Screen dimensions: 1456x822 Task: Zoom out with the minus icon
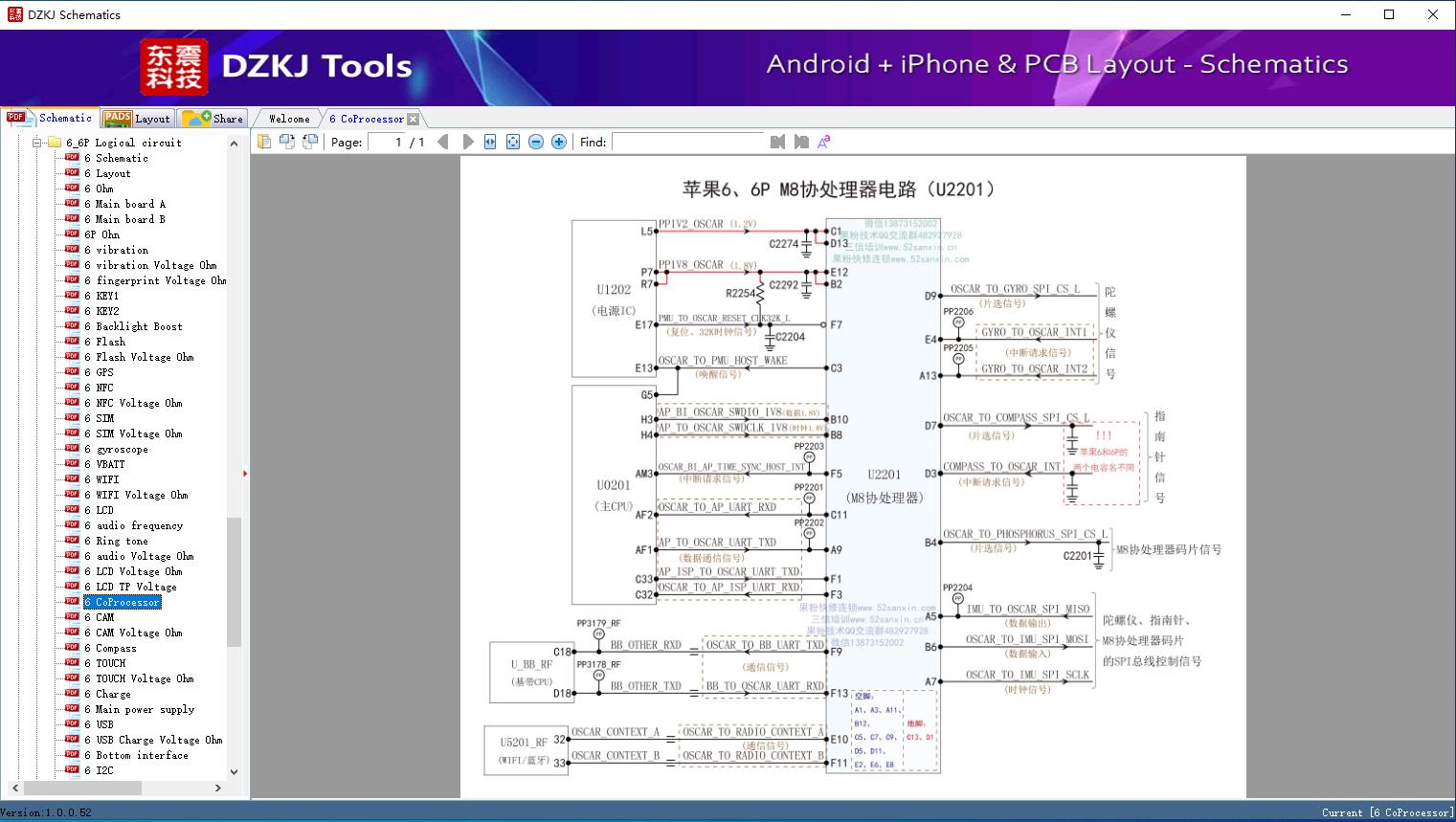click(x=536, y=142)
